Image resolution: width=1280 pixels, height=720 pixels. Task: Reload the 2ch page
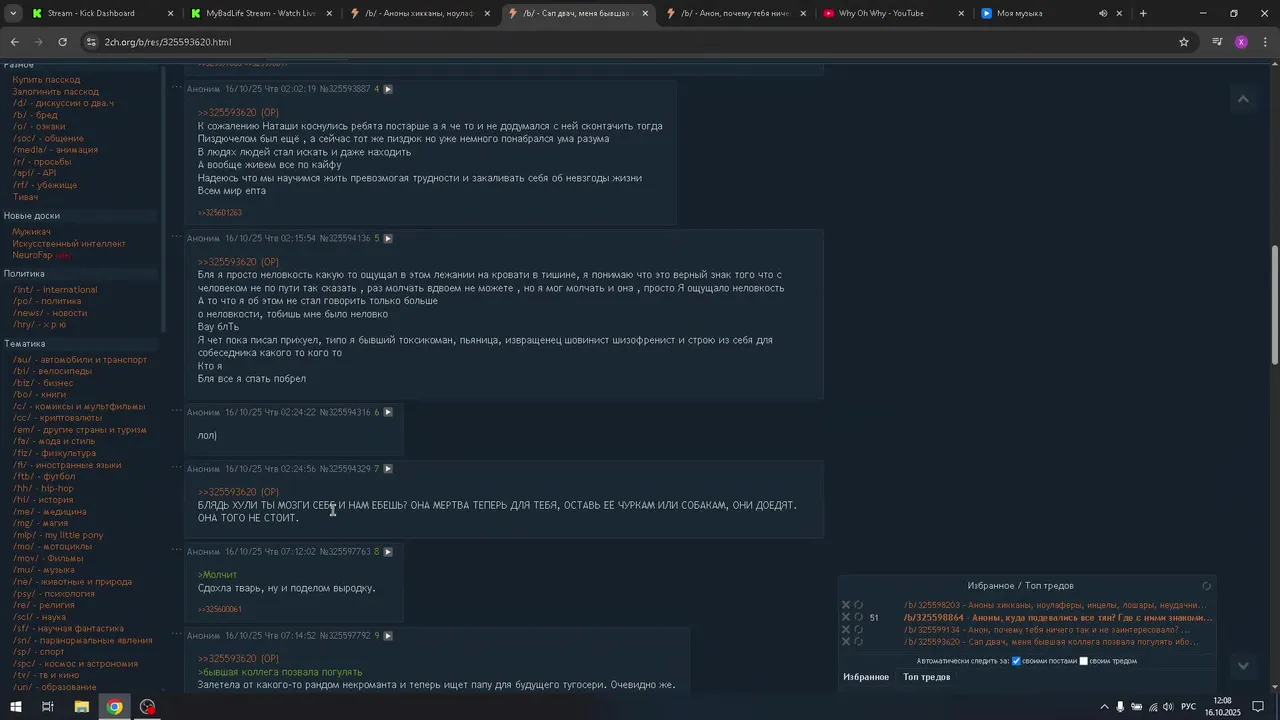coord(62,42)
